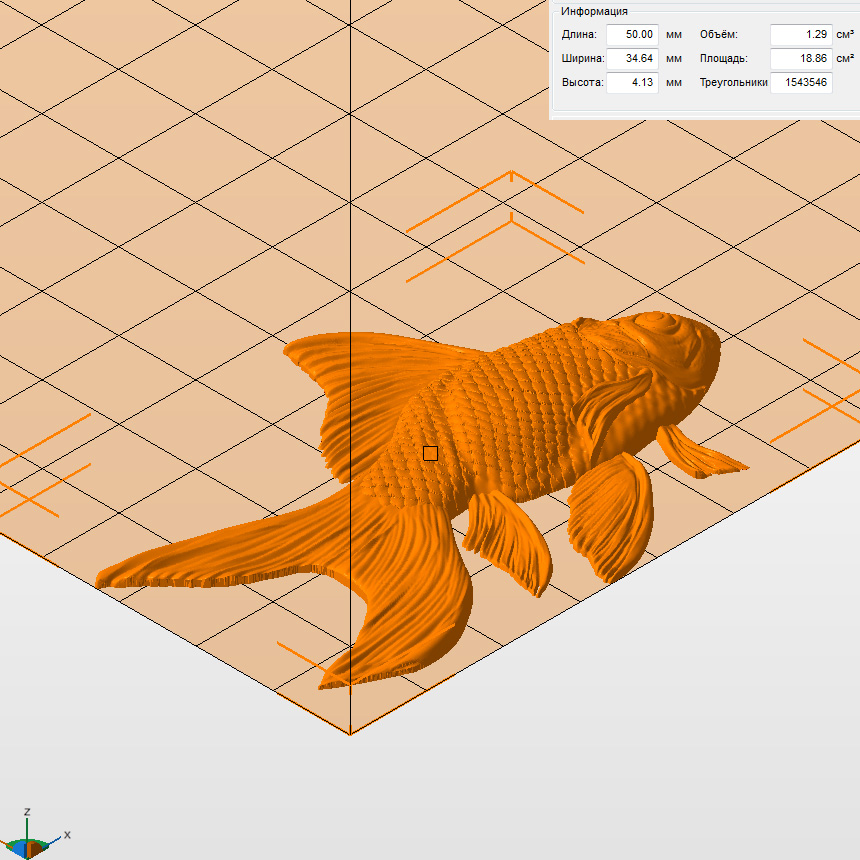
Task: Click the Длина label text
Action: [579, 34]
